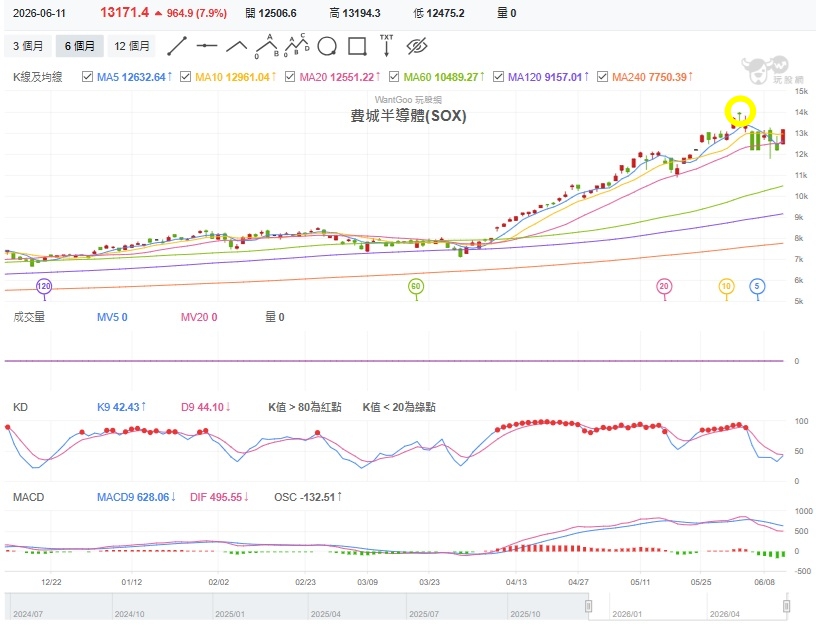Select the 0-A-B wave drawing tool
816x625 pixels.
click(x=267, y=46)
